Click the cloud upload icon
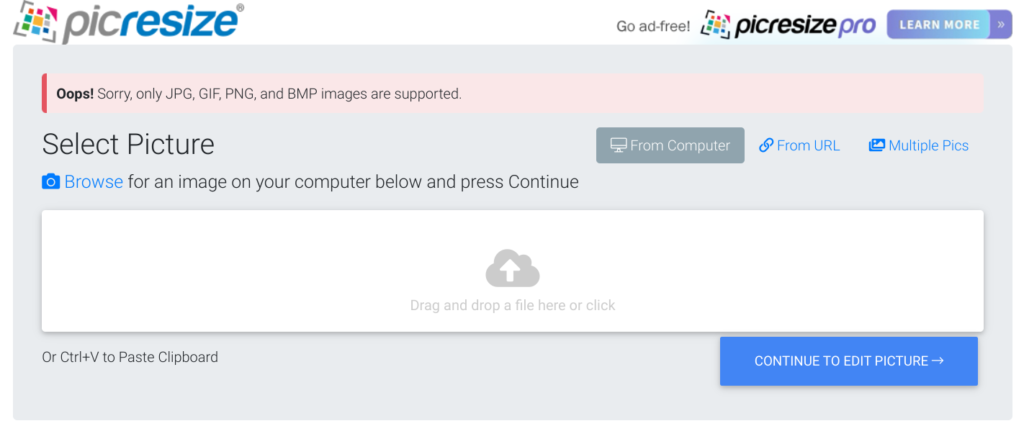This screenshot has height=426, width=1024. 513,268
